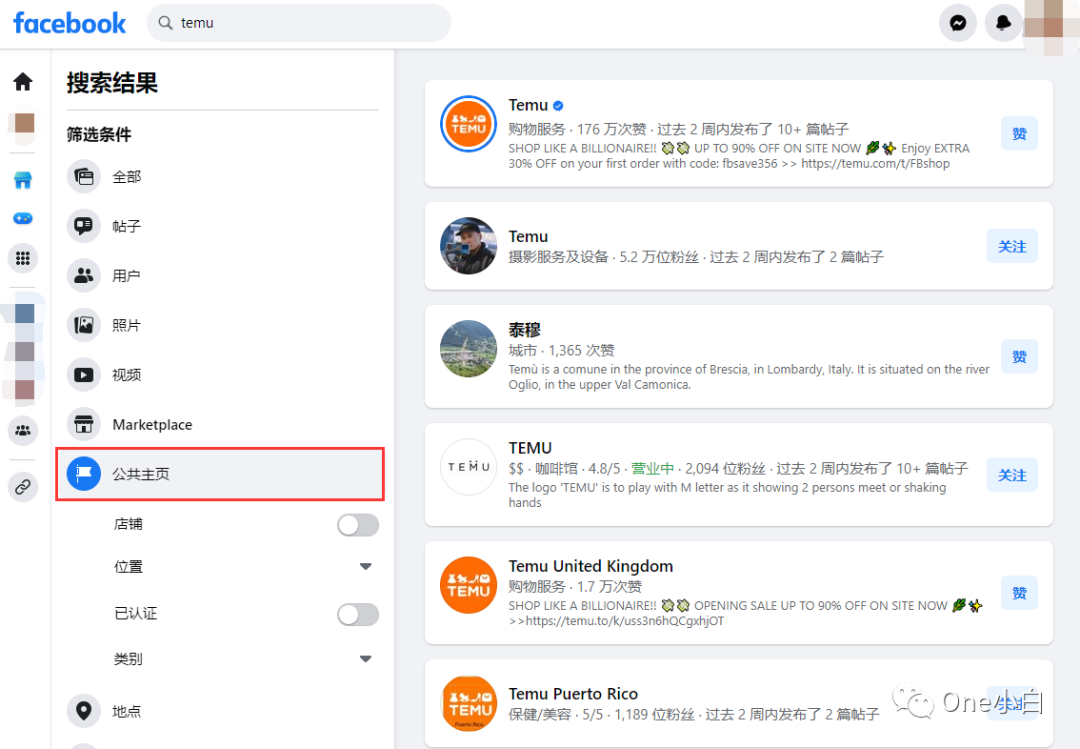Click the 泰穆 town landscape avatar
The image size is (1080, 749).
coord(468,349)
